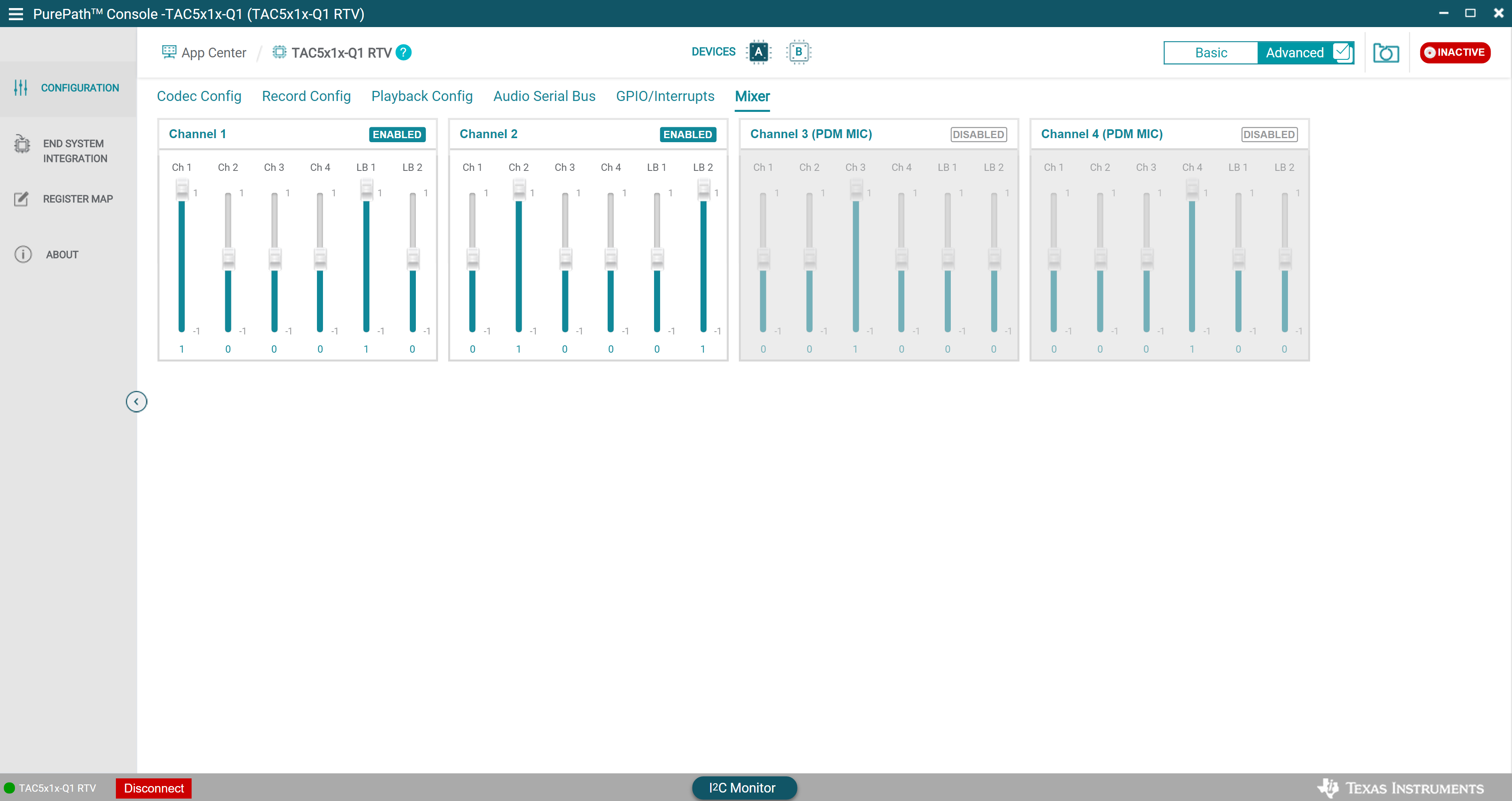
Task: Click the TAC5x1x-Q1 RTV breadcrumb text
Action: (342, 53)
